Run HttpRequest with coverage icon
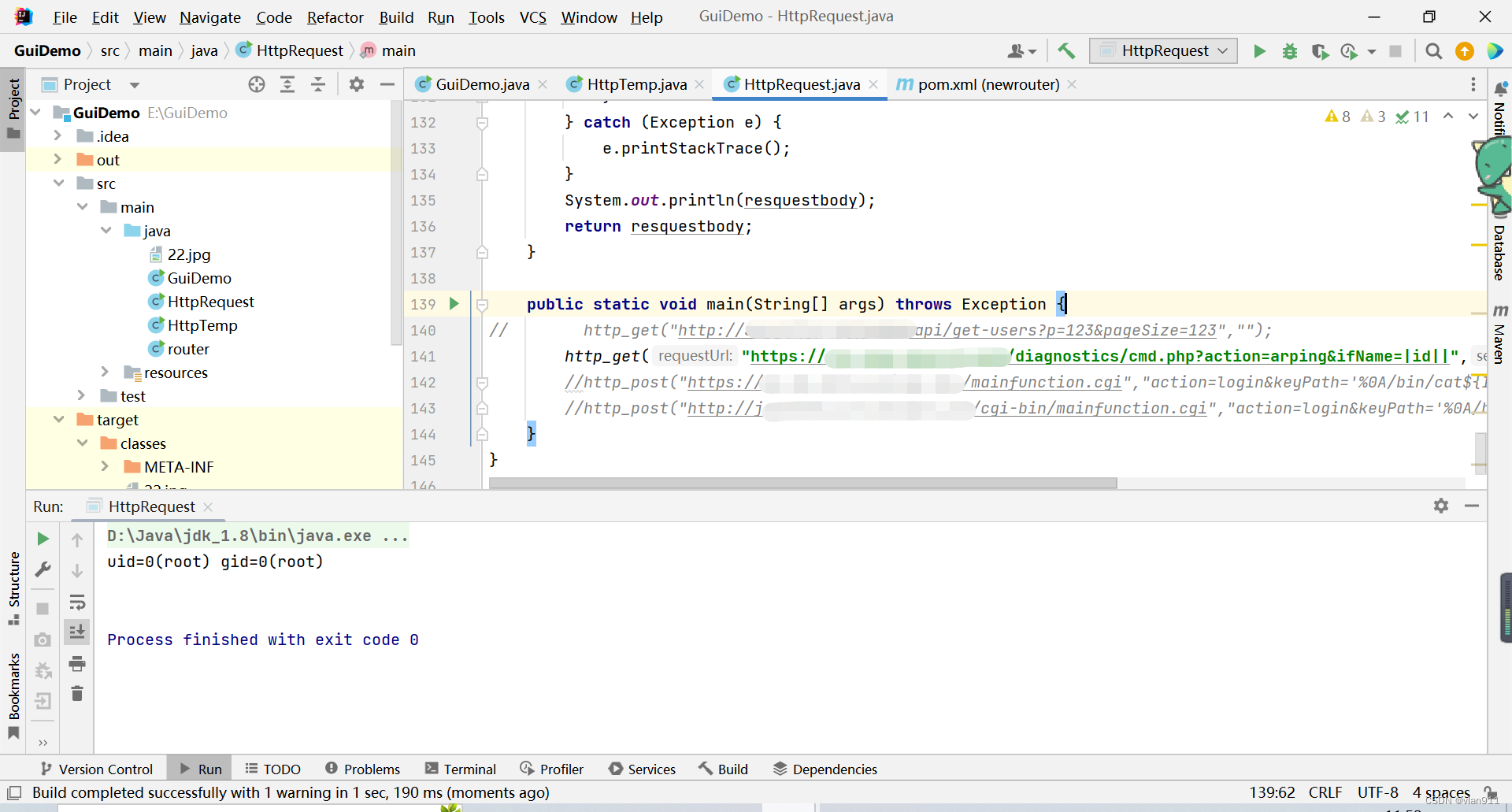Image resolution: width=1512 pixels, height=812 pixels. click(x=1320, y=51)
